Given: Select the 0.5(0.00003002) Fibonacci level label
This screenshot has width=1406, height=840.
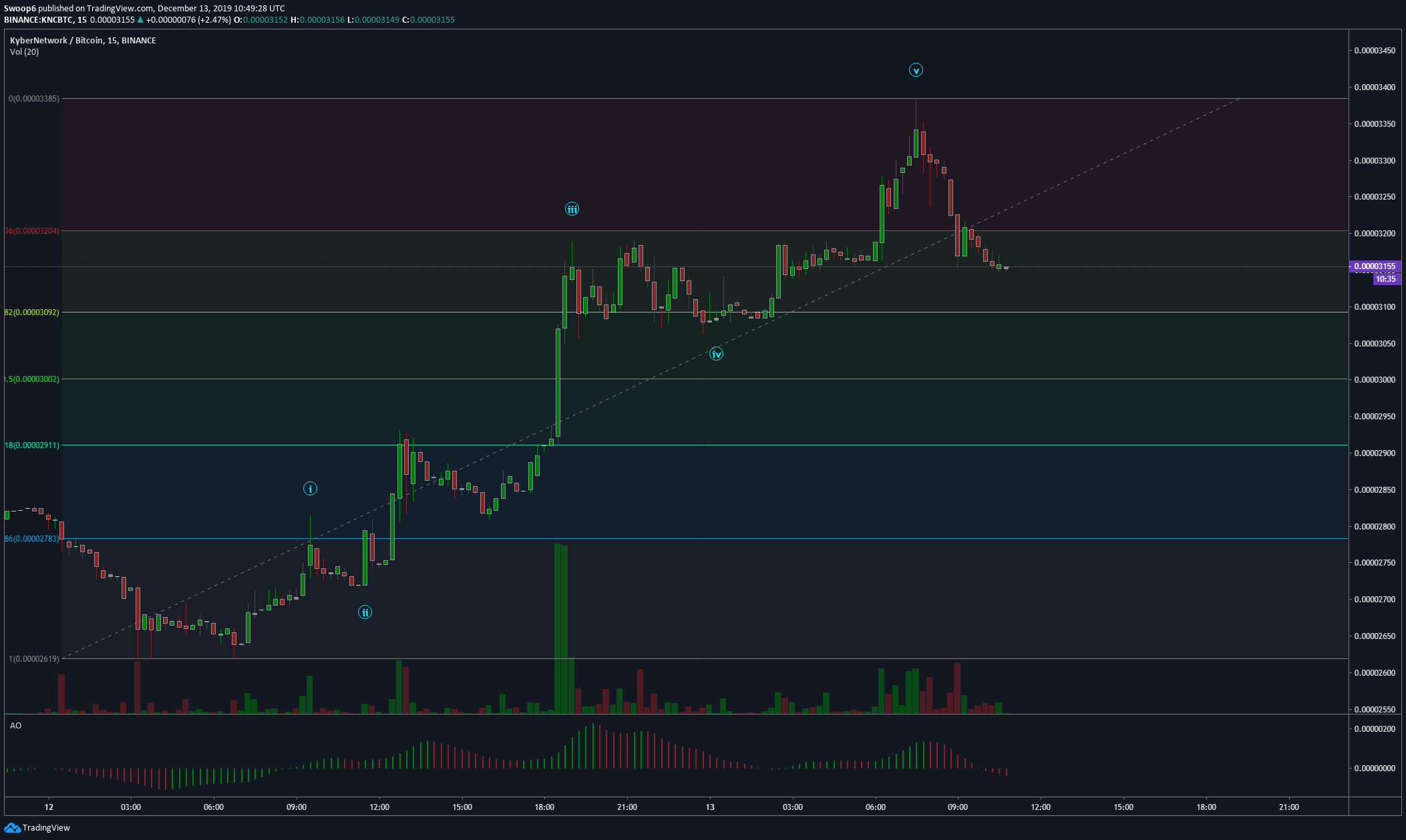Looking at the screenshot, I should pos(32,379).
